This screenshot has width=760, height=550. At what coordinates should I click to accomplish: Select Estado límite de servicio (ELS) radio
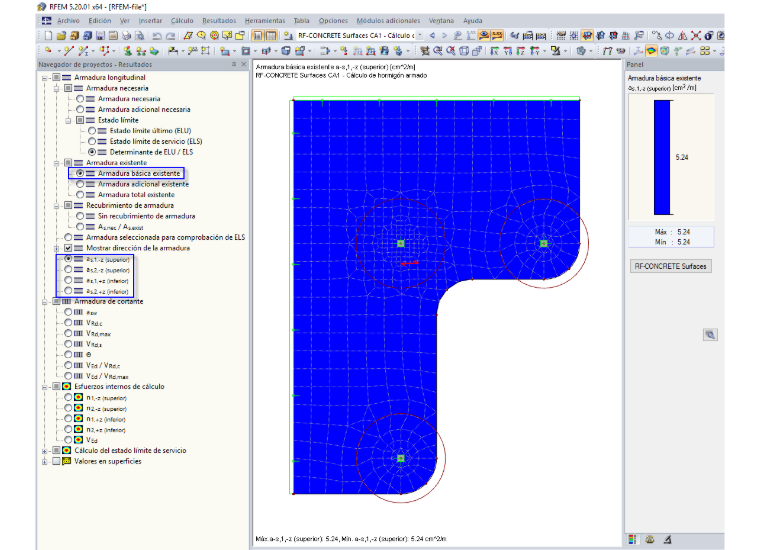click(x=92, y=141)
